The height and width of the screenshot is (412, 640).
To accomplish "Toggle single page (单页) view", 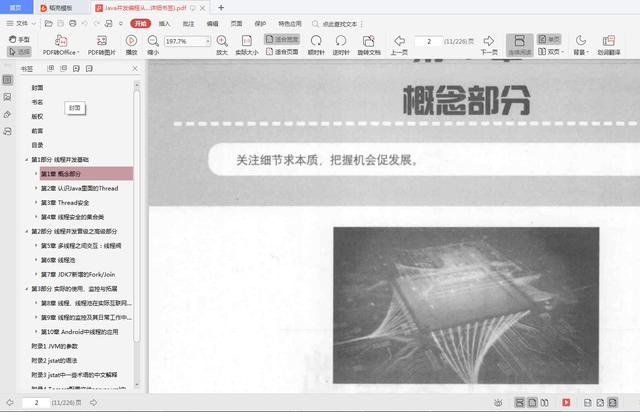I will tap(549, 39).
